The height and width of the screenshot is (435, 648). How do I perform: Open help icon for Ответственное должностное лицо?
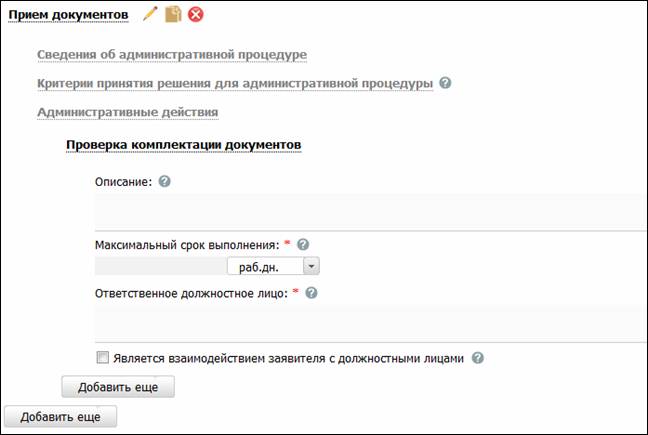point(311,293)
